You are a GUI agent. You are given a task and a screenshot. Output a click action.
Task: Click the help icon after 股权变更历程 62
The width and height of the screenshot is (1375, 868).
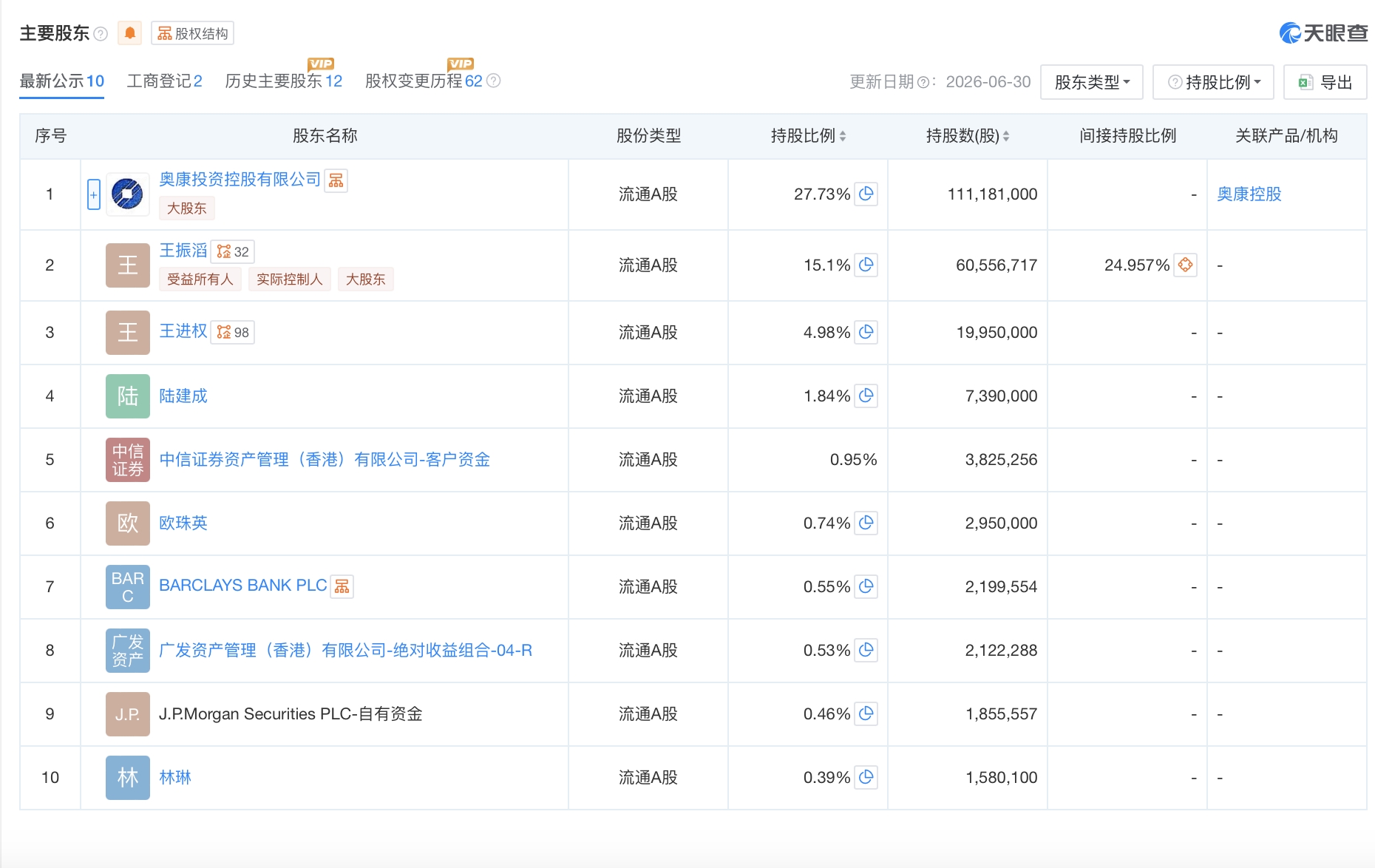(x=494, y=81)
